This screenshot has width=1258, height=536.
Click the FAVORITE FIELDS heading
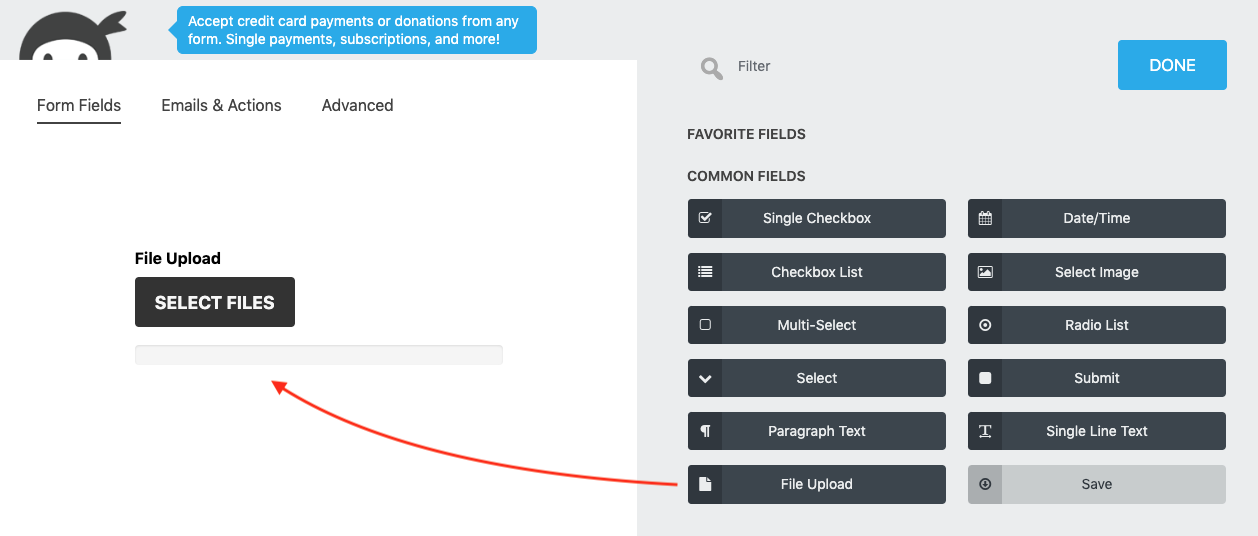tap(746, 134)
